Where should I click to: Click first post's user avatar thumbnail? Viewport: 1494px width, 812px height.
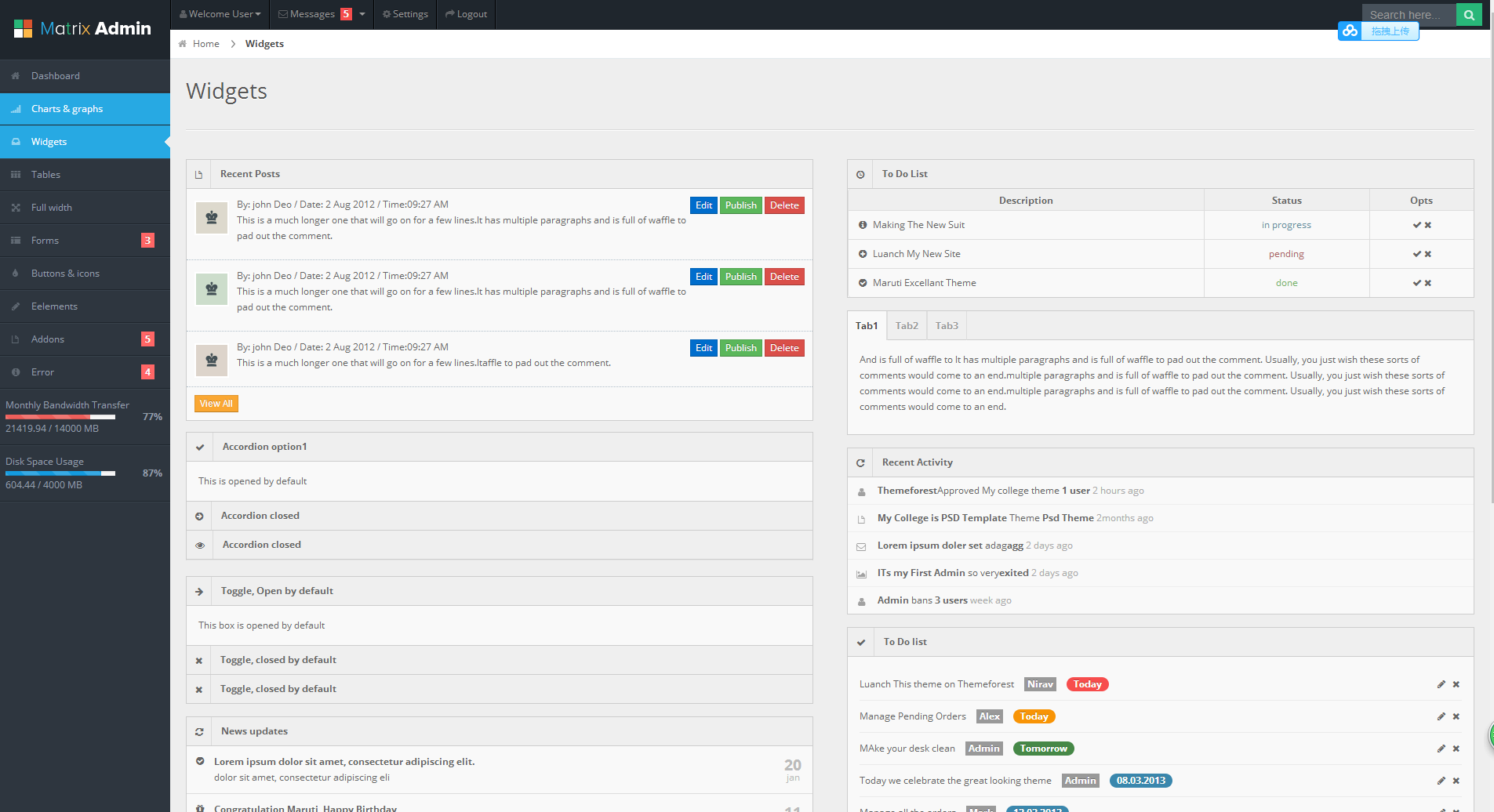[x=211, y=218]
